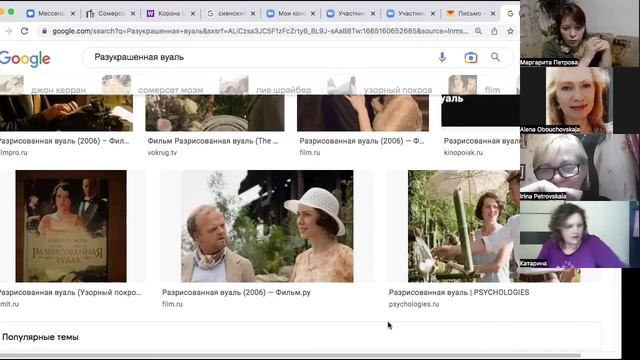Select the лив шрайбер filter chip
The height and width of the screenshot is (360, 640).
265,85
